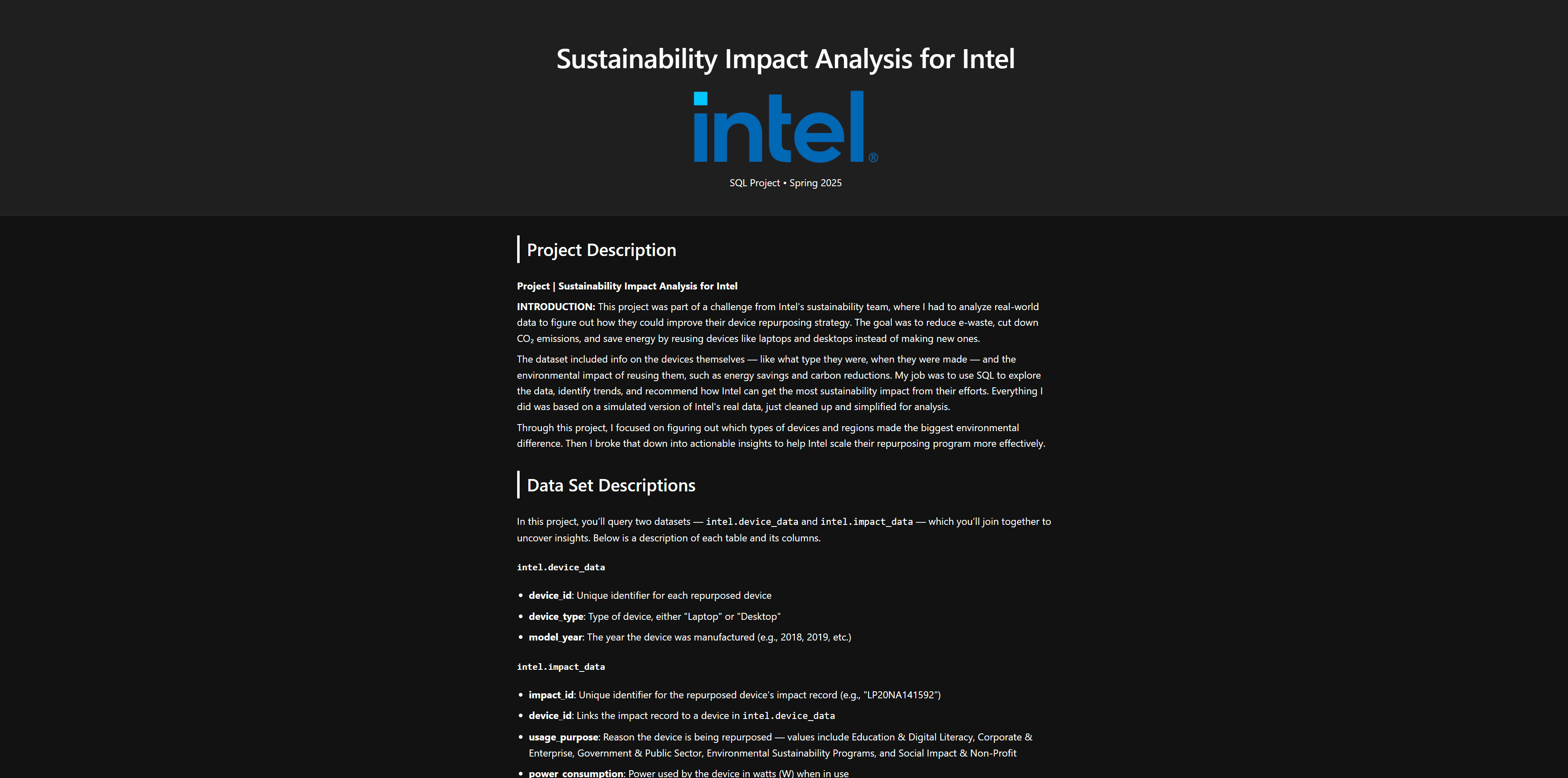Click the inline code "intel.device_data" in the datasets paragraph
1568x778 pixels.
[752, 522]
